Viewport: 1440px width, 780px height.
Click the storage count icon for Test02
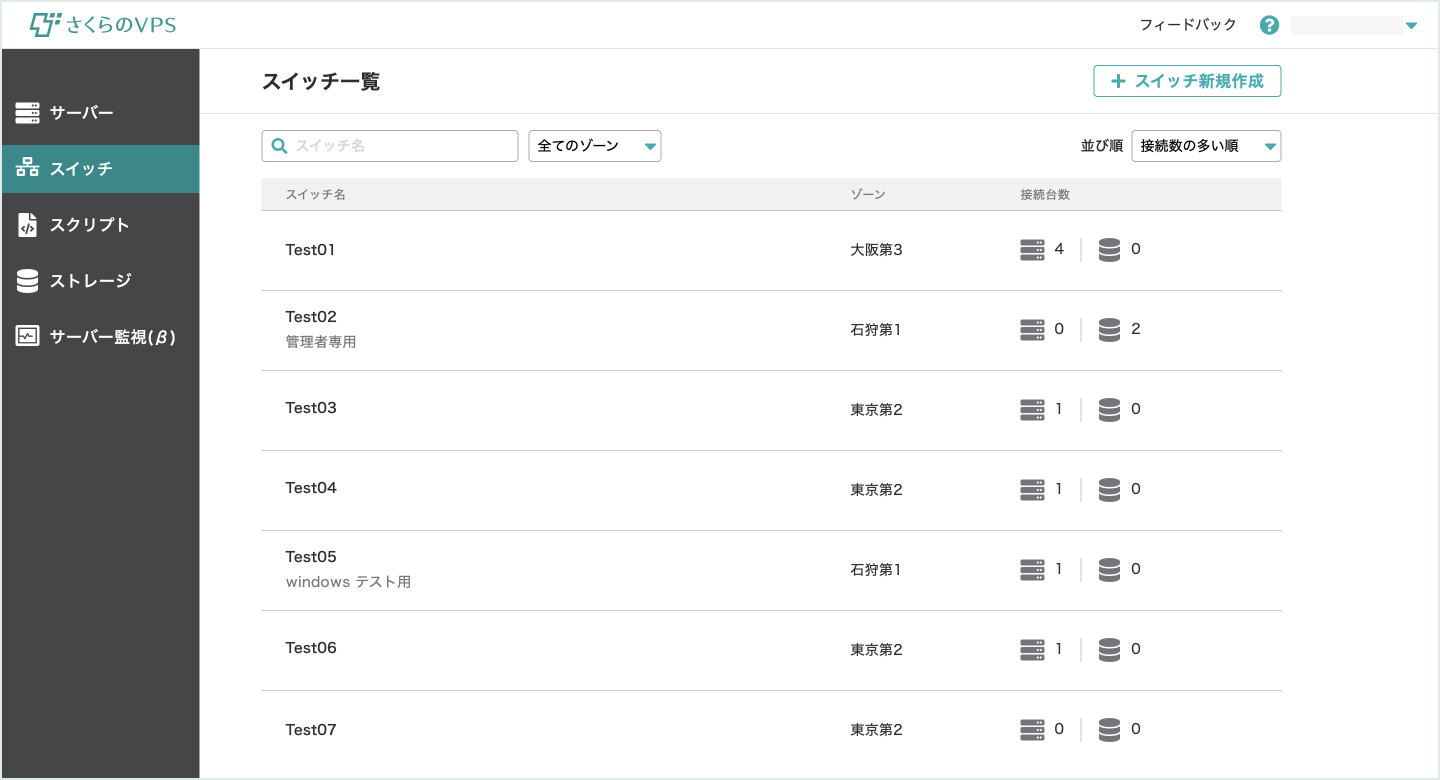click(x=1109, y=329)
